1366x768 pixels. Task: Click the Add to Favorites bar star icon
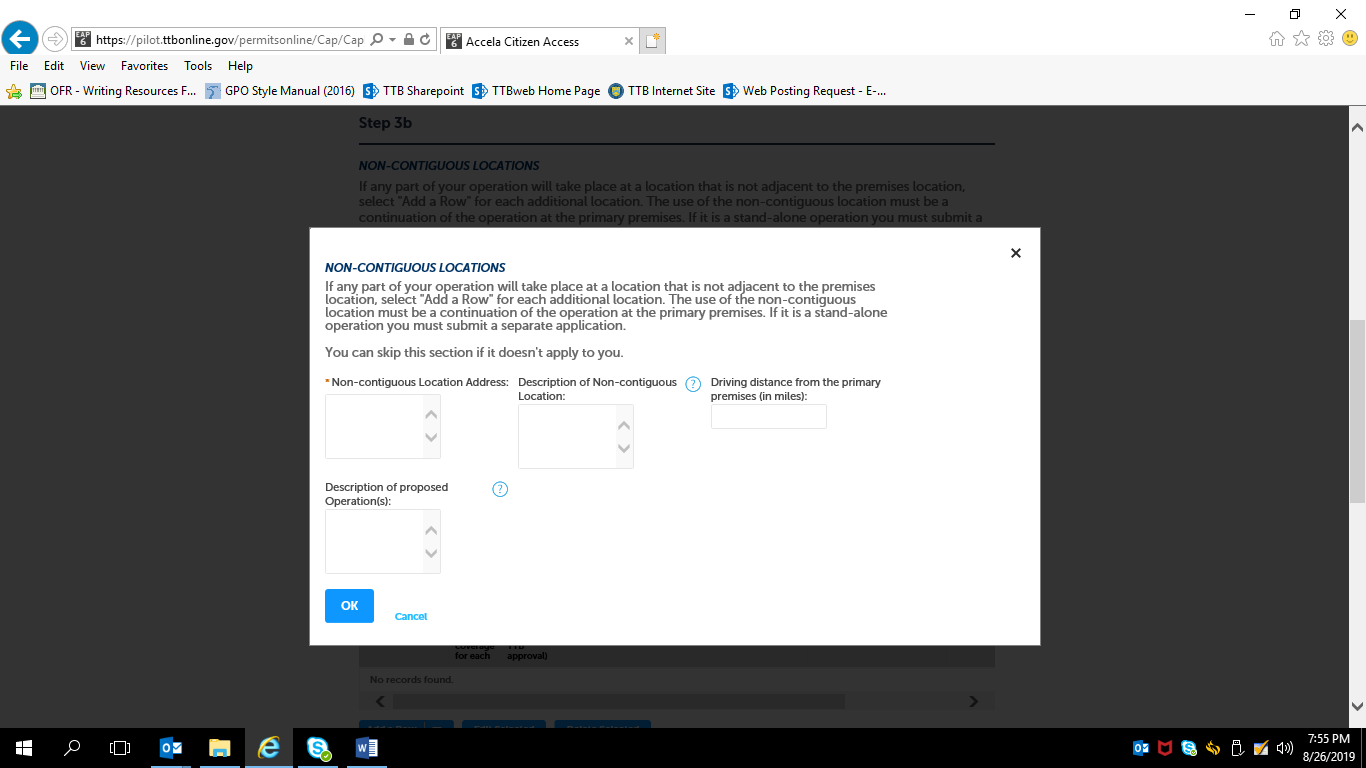point(14,91)
